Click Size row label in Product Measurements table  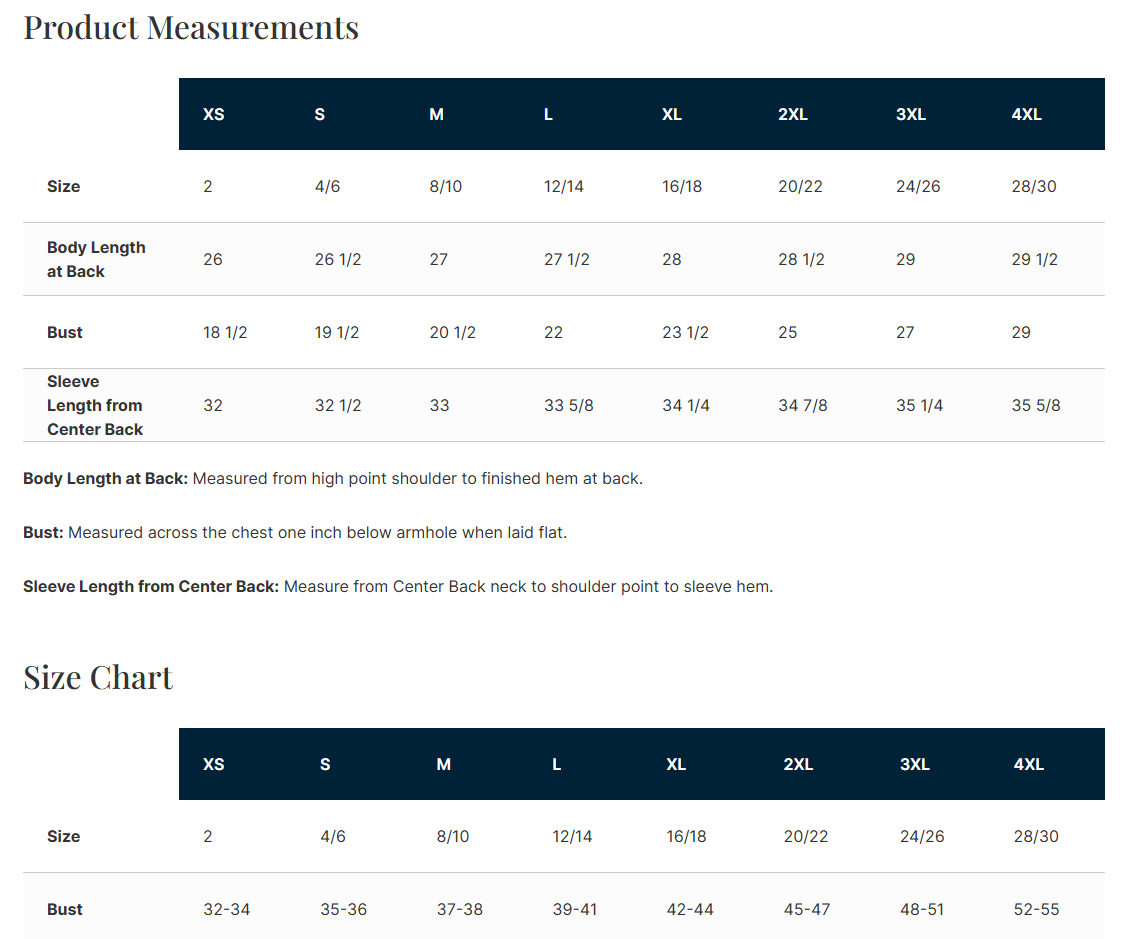point(64,186)
